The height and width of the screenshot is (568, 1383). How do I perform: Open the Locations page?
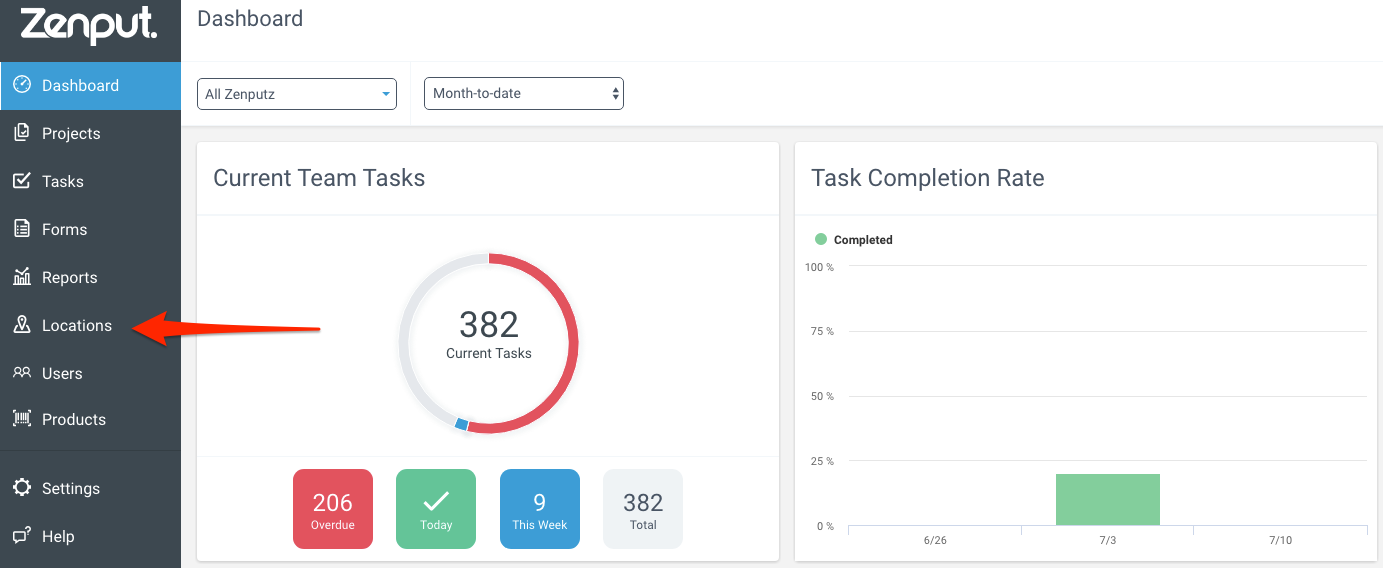pyautogui.click(x=90, y=326)
